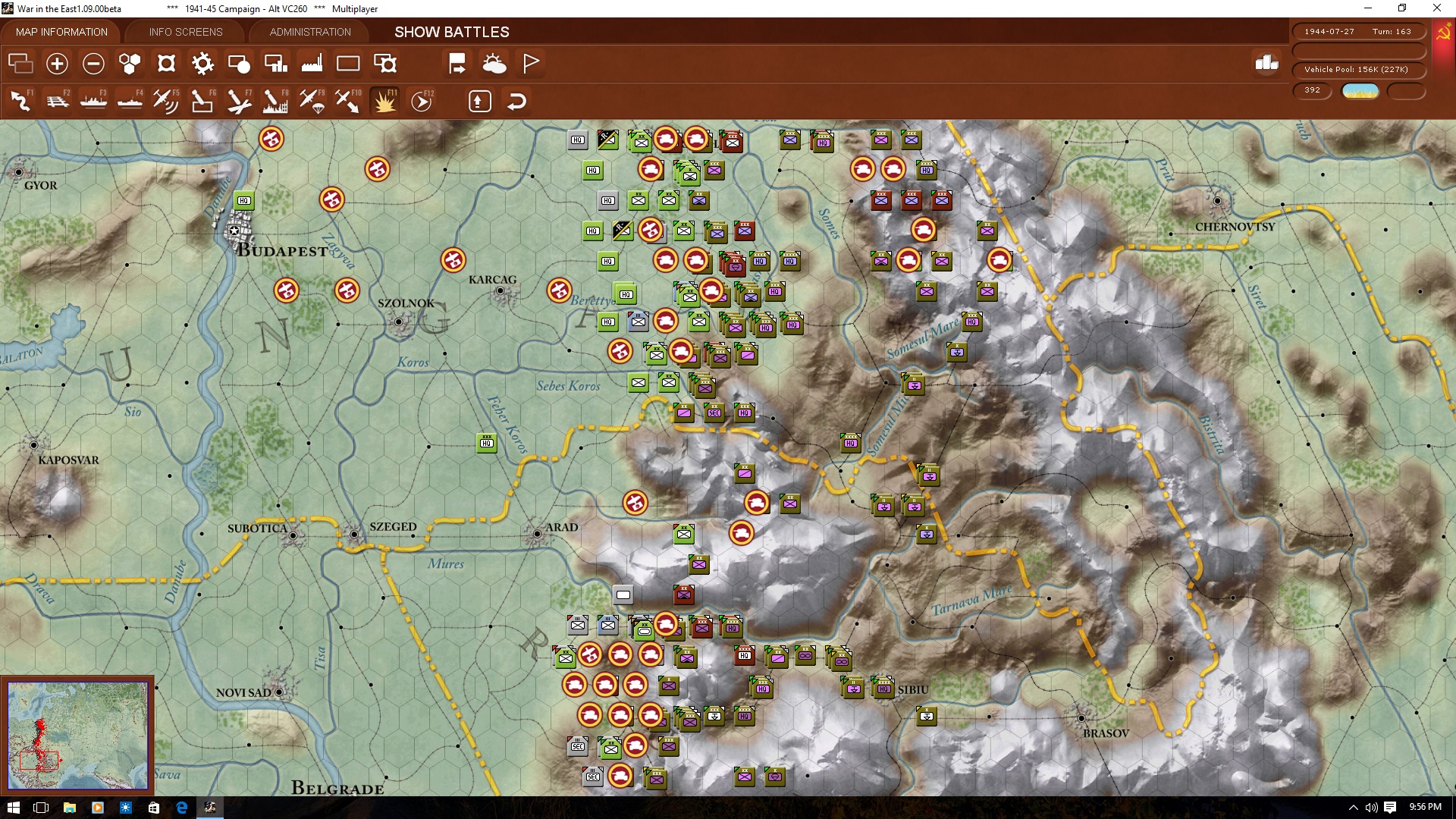Screen dimensions: 1456x819
Task: Click the air battle marker near Szolnok
Action: pos(347,290)
